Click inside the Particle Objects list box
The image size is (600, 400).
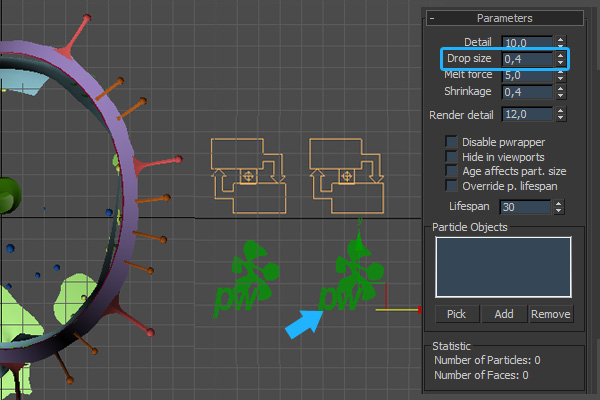coord(502,266)
